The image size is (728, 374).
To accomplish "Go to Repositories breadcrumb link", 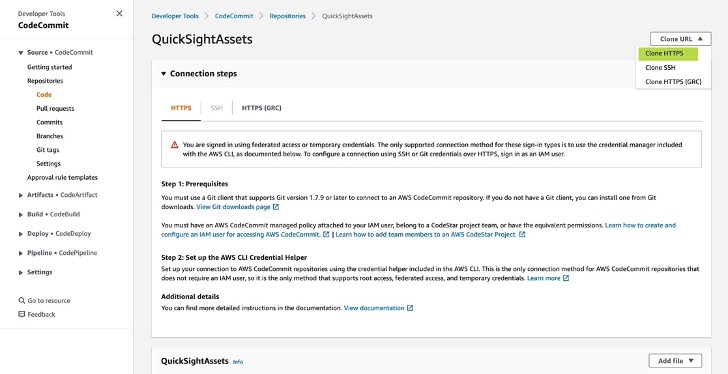I will (287, 16).
